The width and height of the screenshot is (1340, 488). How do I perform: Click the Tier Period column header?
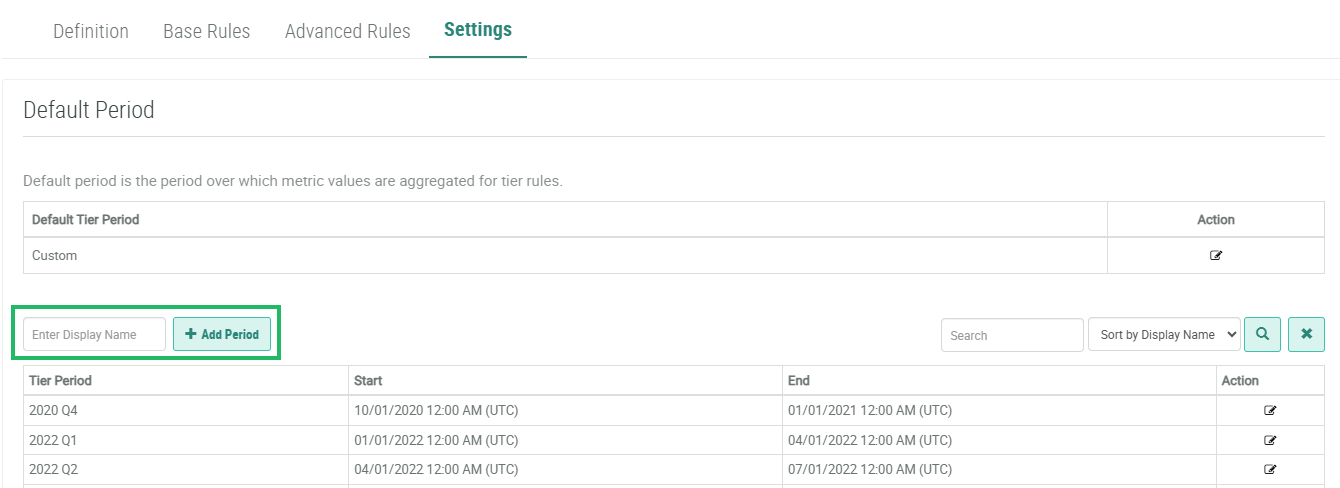coord(61,381)
